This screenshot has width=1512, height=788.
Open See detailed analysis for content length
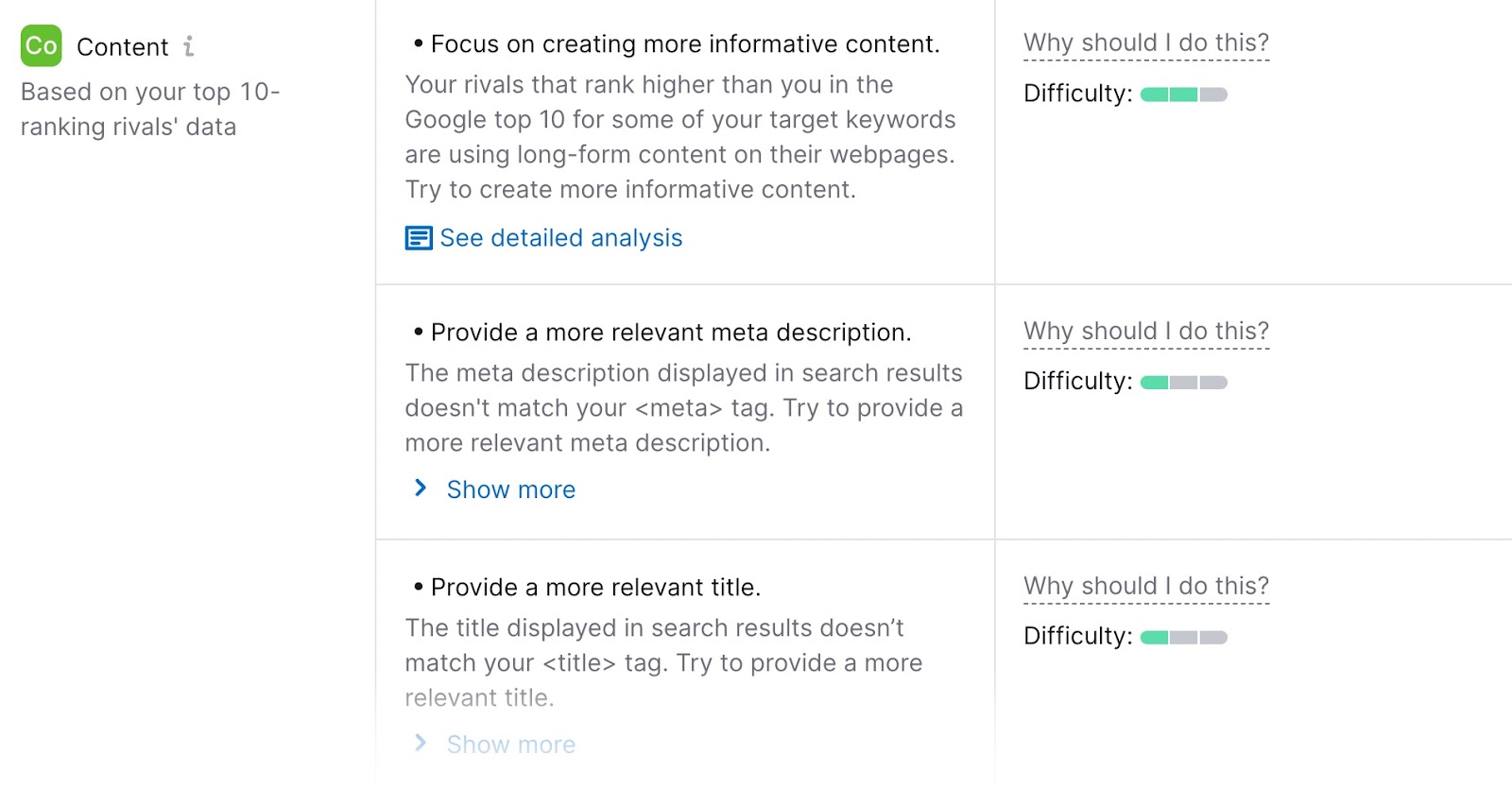coord(560,237)
